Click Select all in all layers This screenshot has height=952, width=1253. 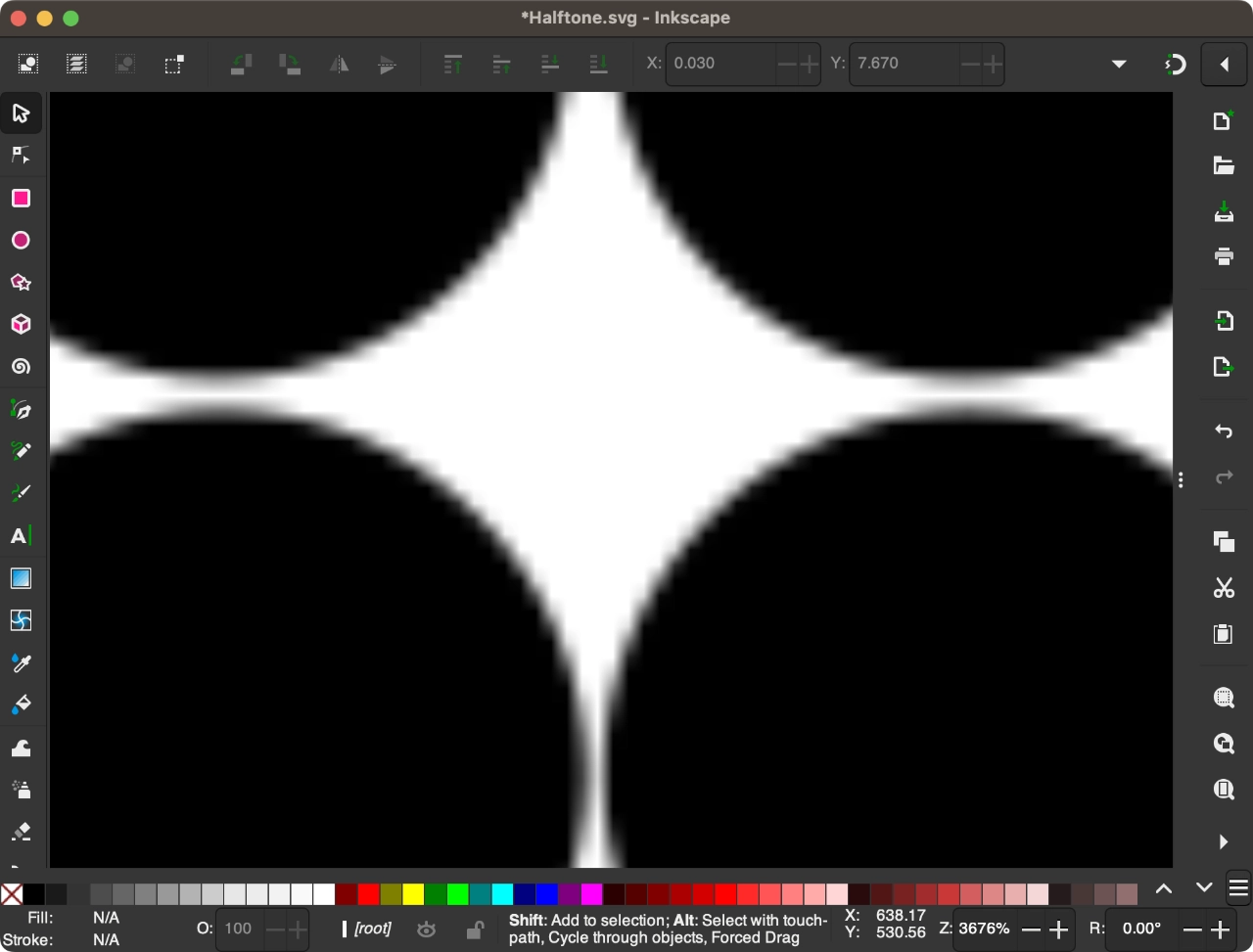[x=76, y=65]
